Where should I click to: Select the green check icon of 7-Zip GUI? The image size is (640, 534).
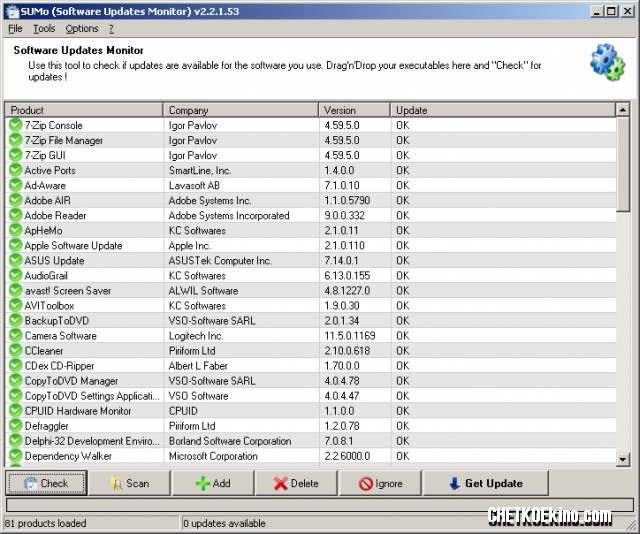(x=16, y=155)
